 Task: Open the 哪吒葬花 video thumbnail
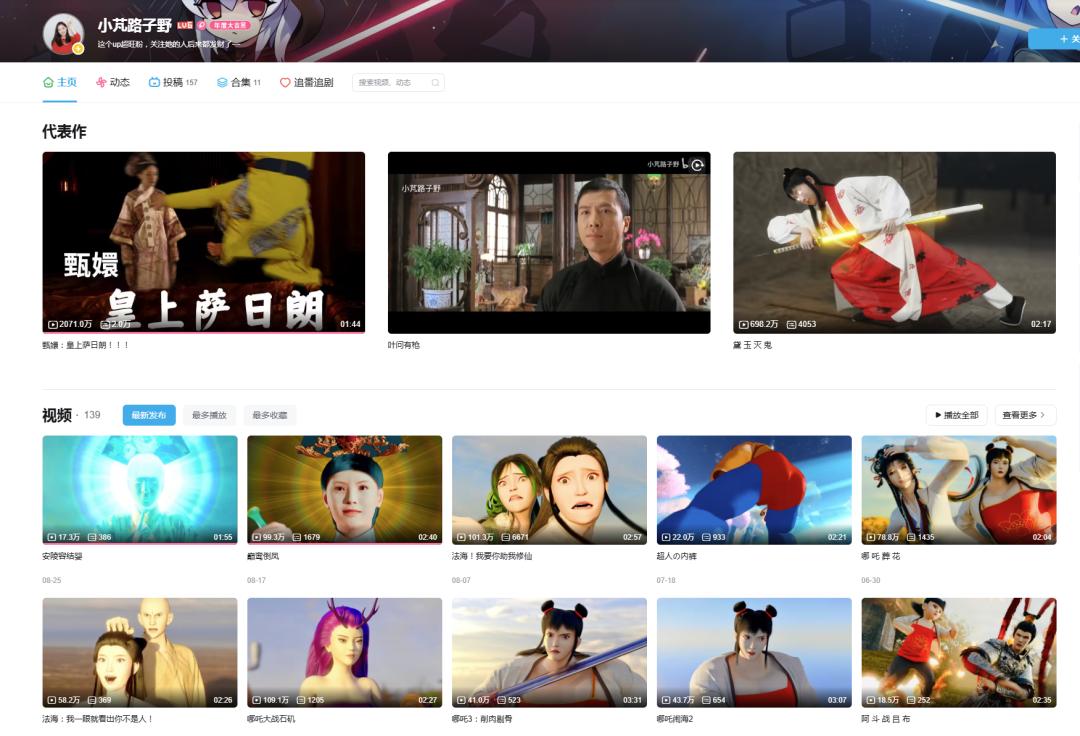(x=959, y=490)
